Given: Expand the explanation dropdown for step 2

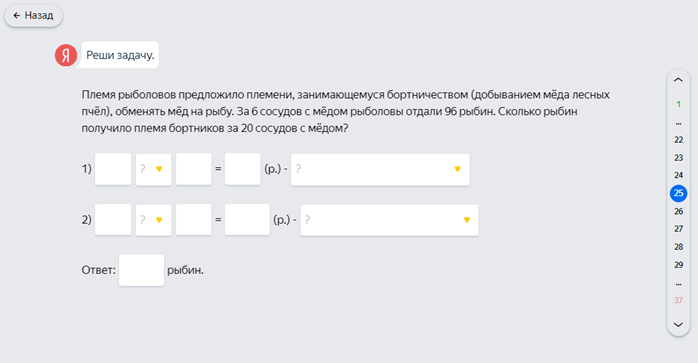Looking at the screenshot, I should click(x=390, y=220).
